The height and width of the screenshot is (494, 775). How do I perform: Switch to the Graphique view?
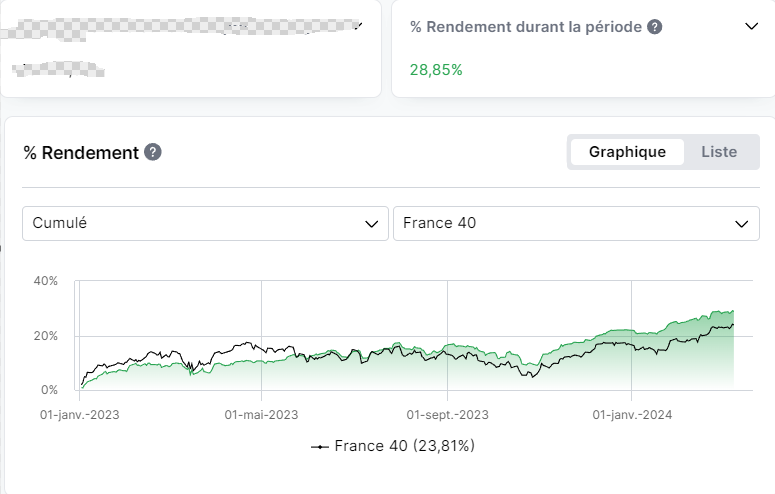pyautogui.click(x=627, y=152)
